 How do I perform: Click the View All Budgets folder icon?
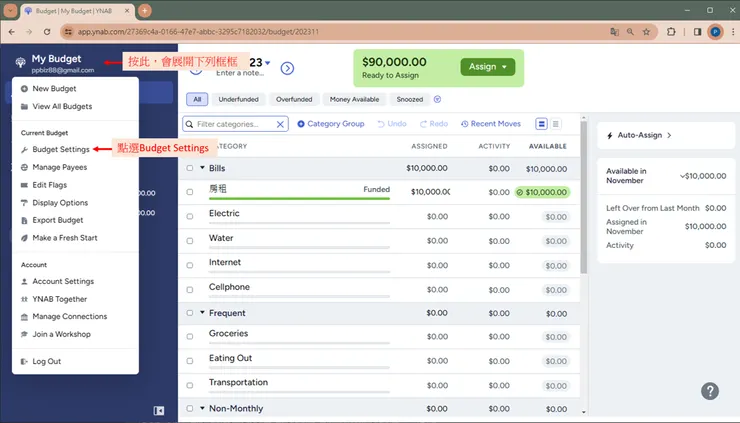point(24,107)
